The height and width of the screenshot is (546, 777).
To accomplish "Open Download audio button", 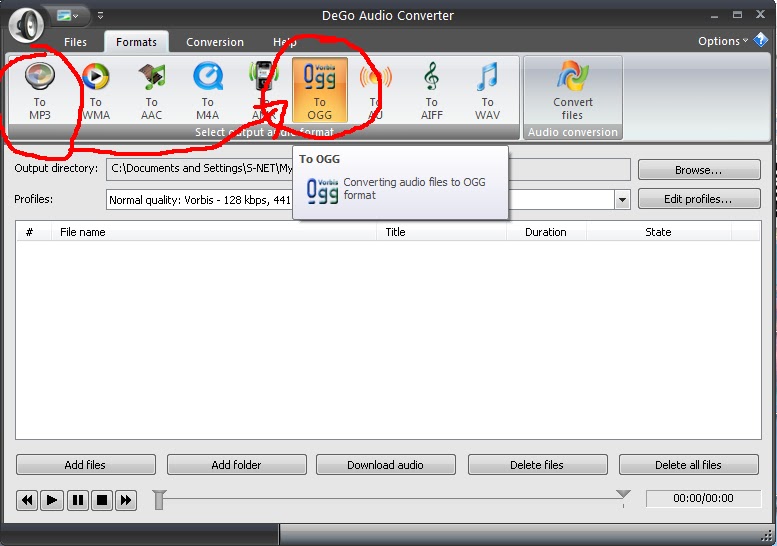I will coord(386,465).
